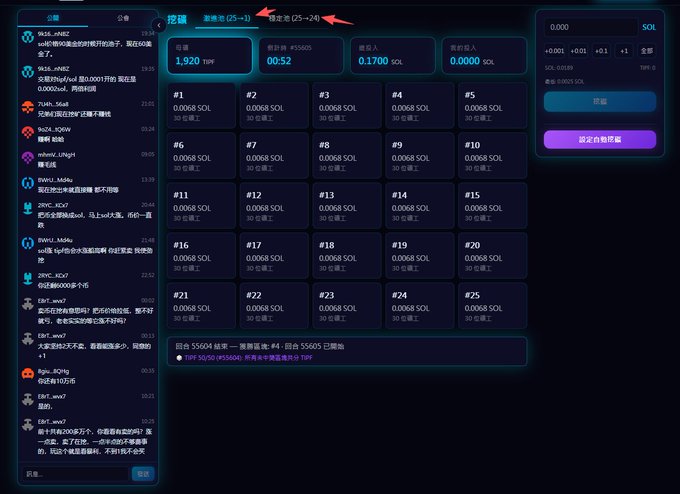Select mining block #15

pos(493,206)
